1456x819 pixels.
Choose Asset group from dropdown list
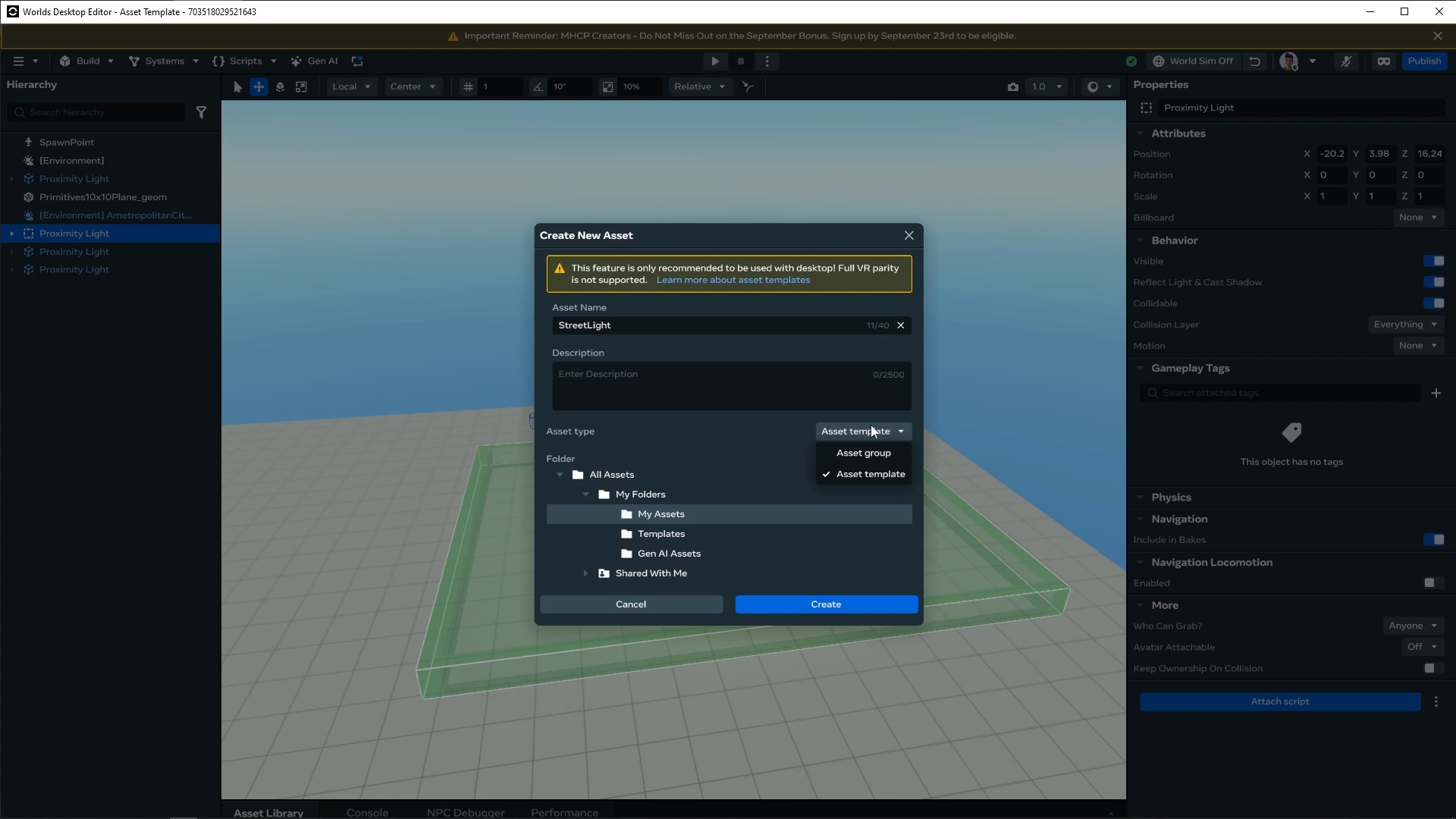(863, 453)
